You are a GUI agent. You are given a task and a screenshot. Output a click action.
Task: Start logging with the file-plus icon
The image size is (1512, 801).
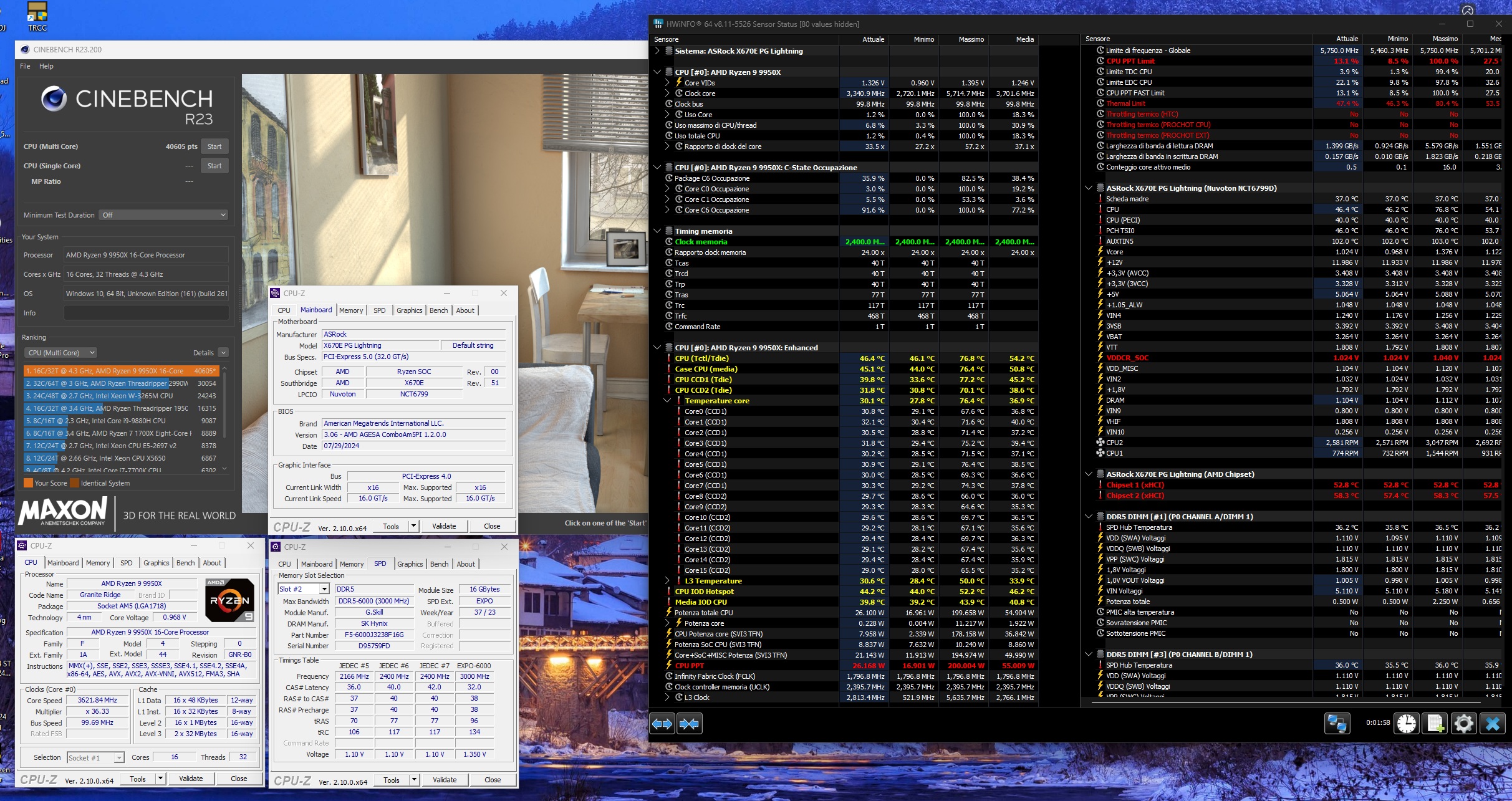[x=1435, y=723]
